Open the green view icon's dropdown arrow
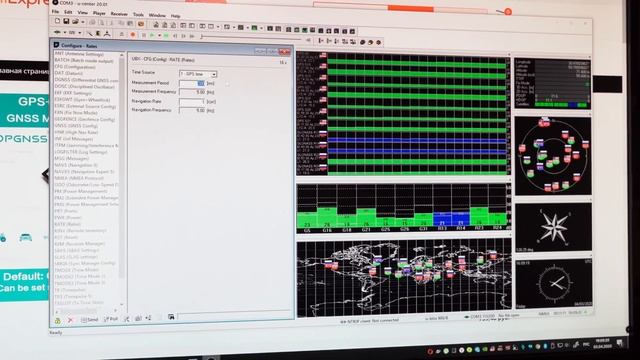Screen dimensions: 640x360 pyautogui.click(x=260, y=28)
